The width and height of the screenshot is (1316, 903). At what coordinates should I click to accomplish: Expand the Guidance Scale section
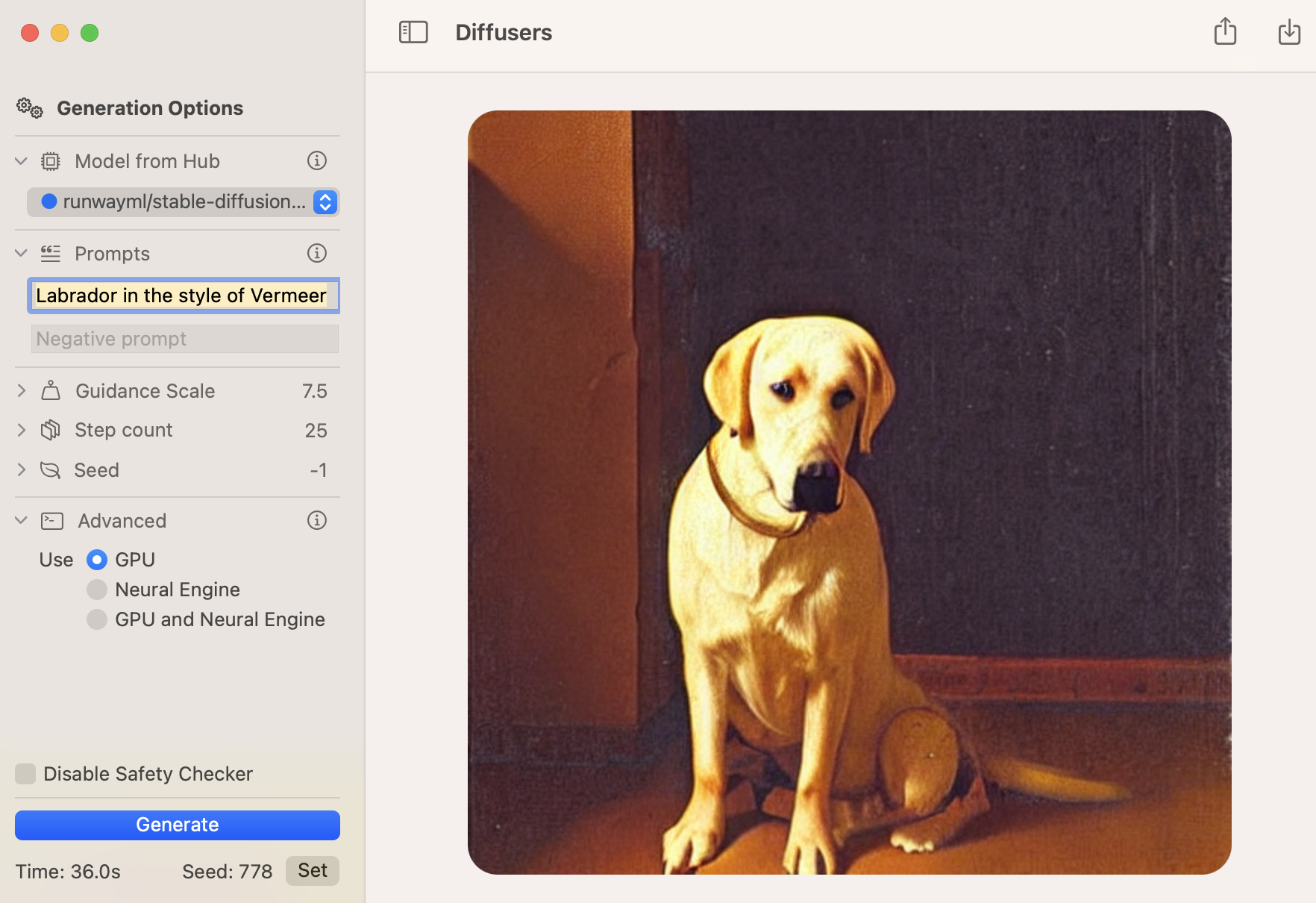pyautogui.click(x=20, y=390)
